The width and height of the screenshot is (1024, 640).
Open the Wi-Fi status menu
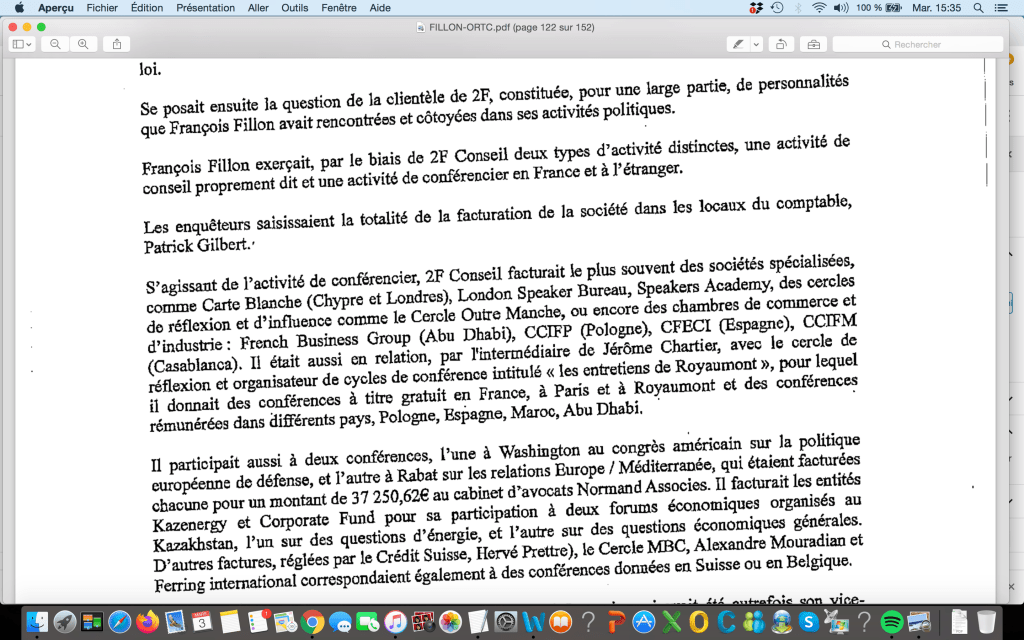819,7
